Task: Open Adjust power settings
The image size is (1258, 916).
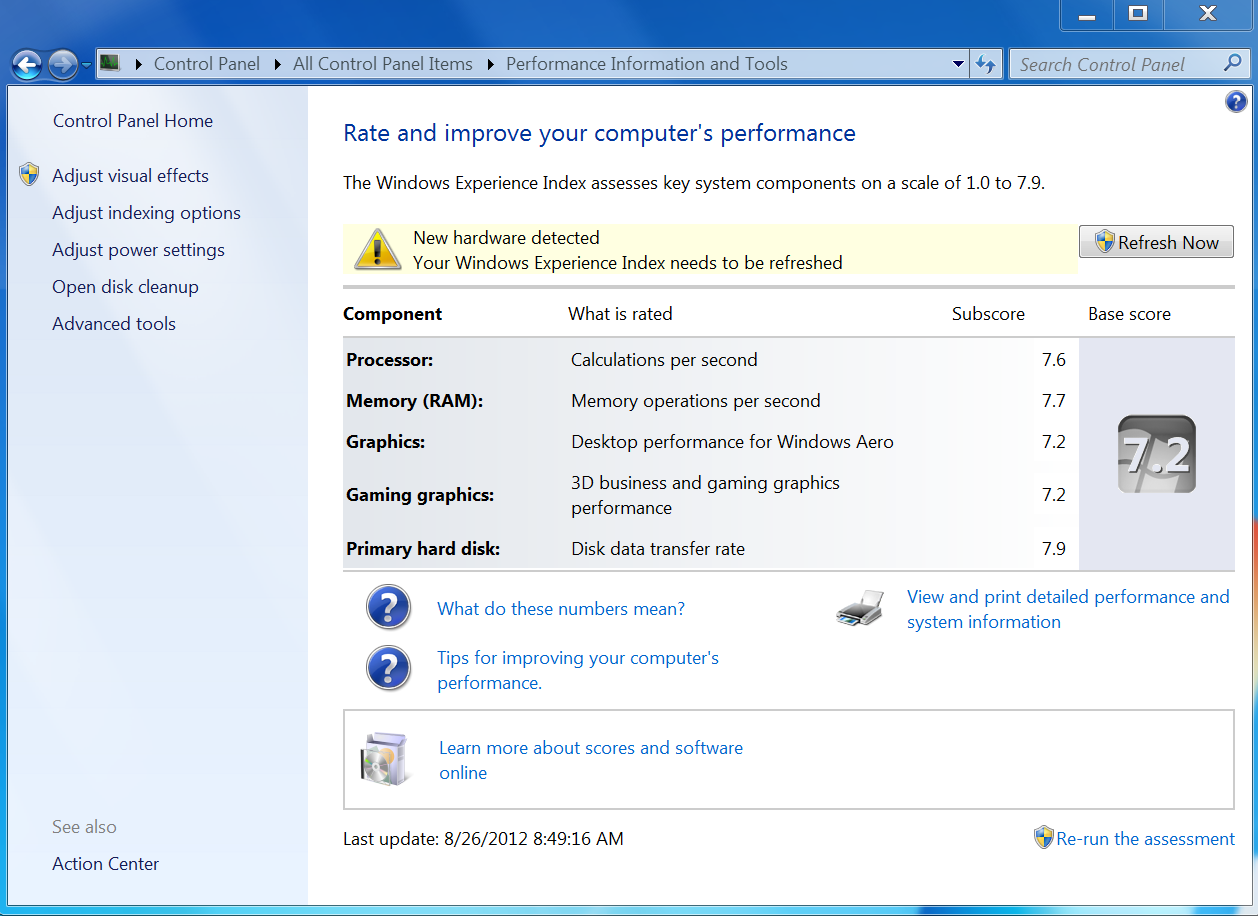Action: pyautogui.click(x=138, y=250)
